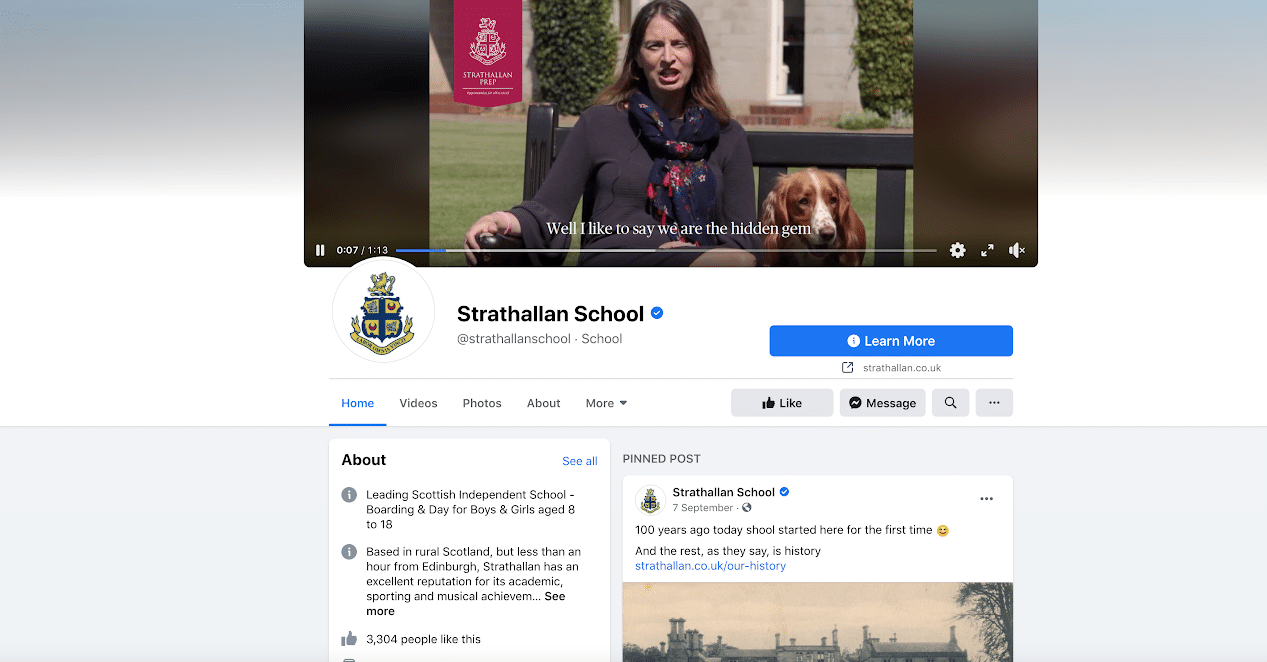
Task: Click the verified badge beside Strathallan School
Action: (x=657, y=313)
